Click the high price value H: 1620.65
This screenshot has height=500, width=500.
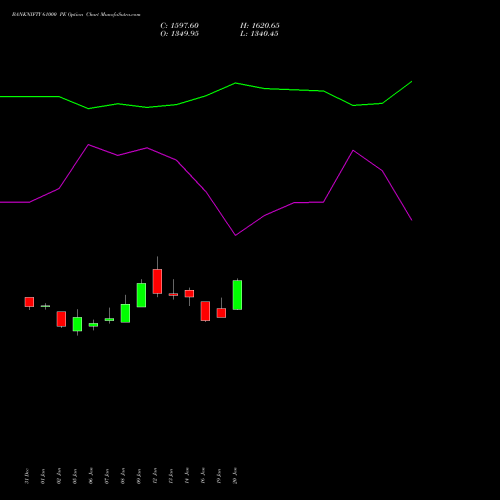(x=260, y=26)
